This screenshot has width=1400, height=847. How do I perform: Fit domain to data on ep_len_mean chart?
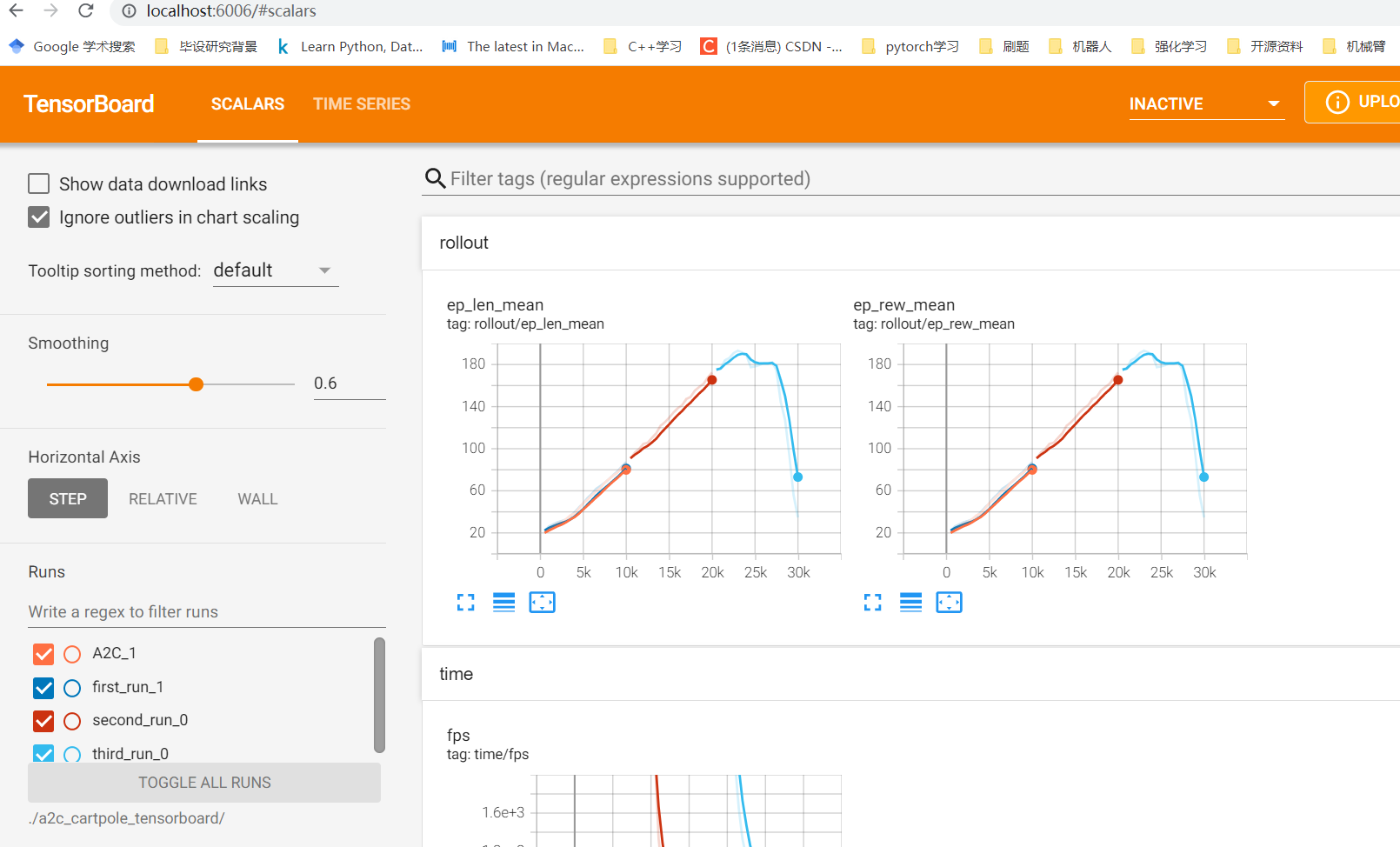click(543, 603)
